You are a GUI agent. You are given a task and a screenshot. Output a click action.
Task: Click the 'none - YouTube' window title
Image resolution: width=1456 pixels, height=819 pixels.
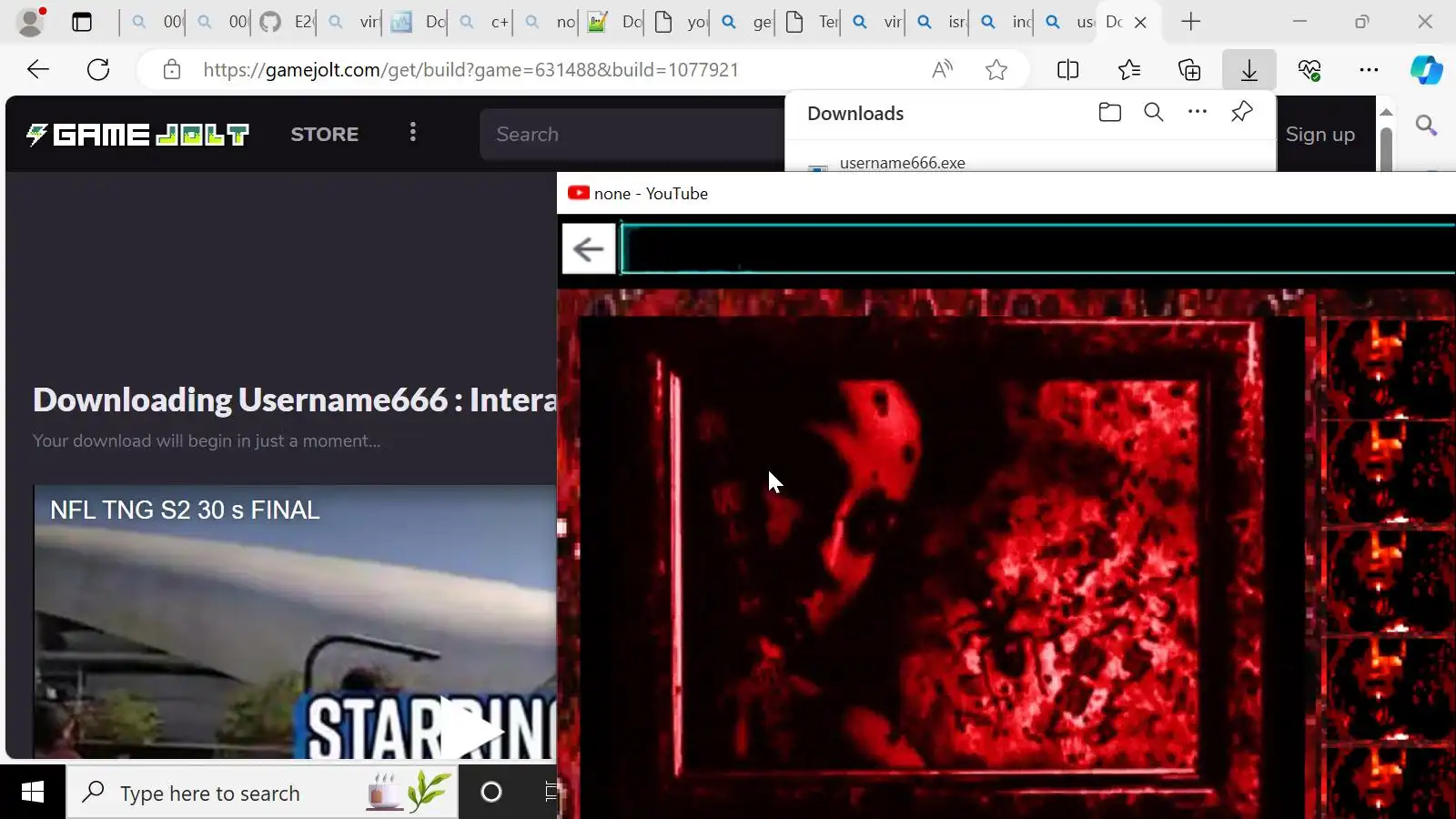pyautogui.click(x=651, y=194)
